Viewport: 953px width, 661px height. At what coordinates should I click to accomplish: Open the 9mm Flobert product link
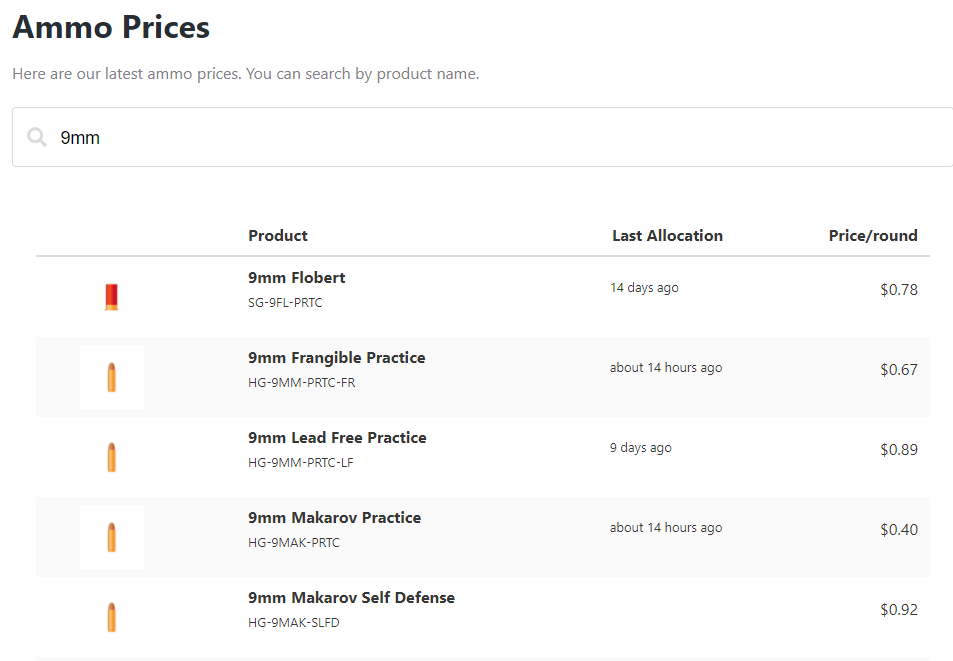[x=297, y=278]
